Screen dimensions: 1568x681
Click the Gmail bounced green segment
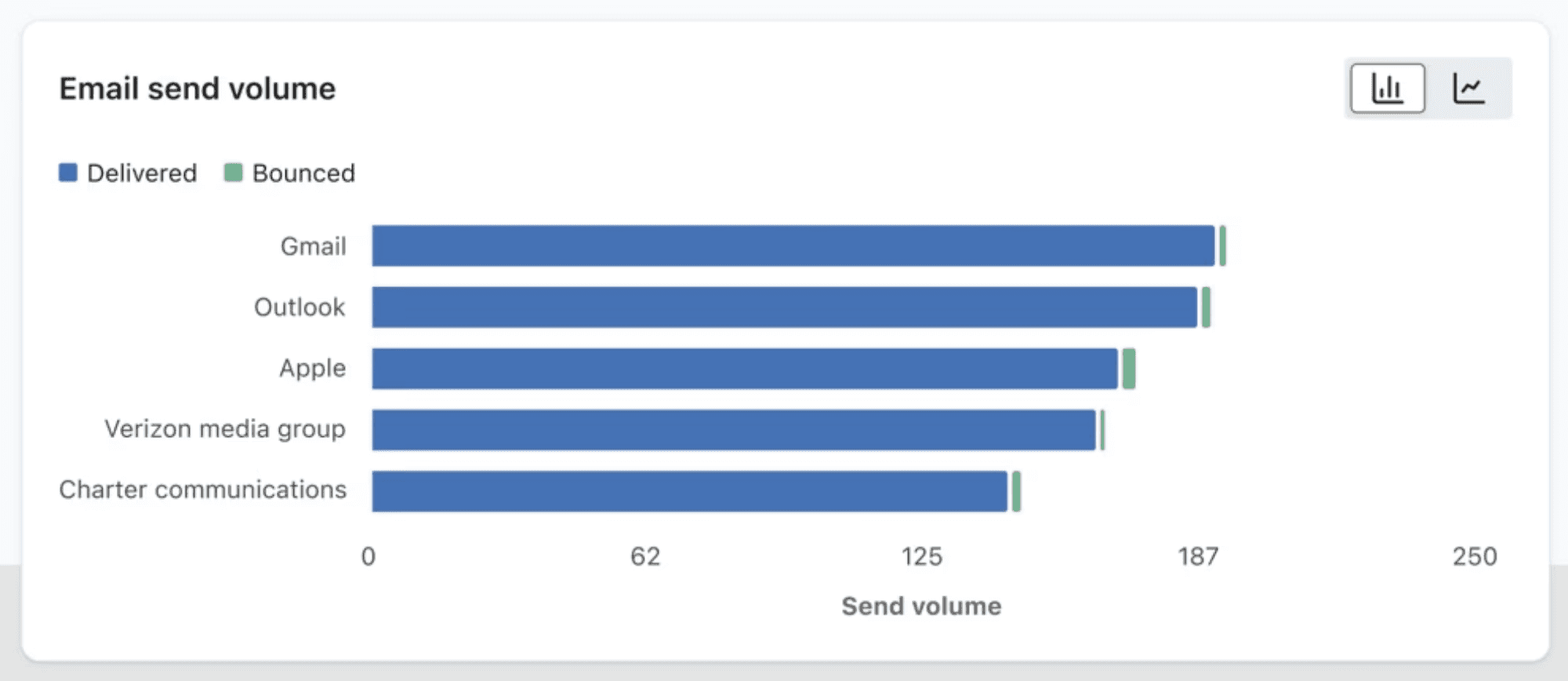coord(1222,246)
